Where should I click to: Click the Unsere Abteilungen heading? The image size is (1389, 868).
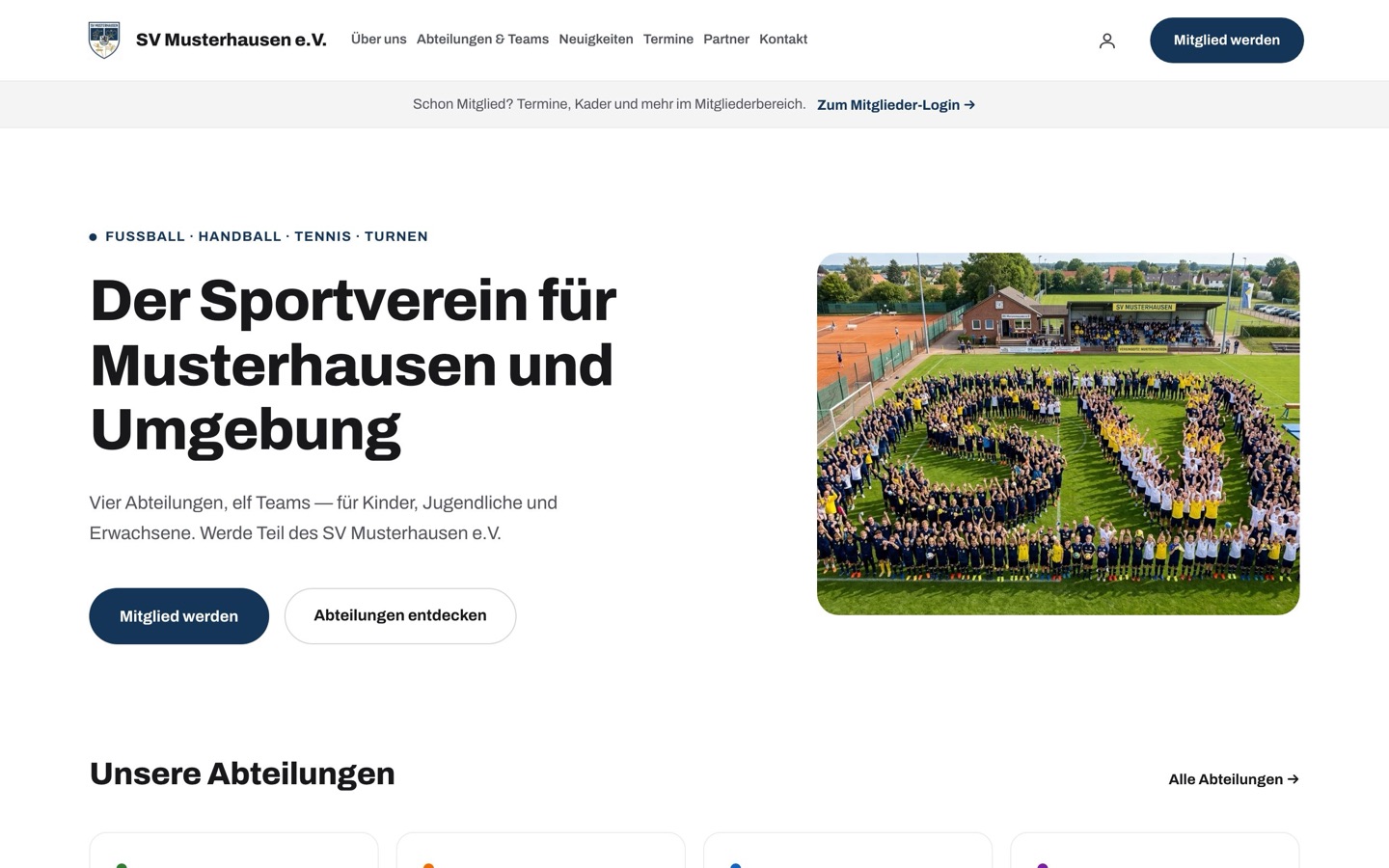click(242, 773)
